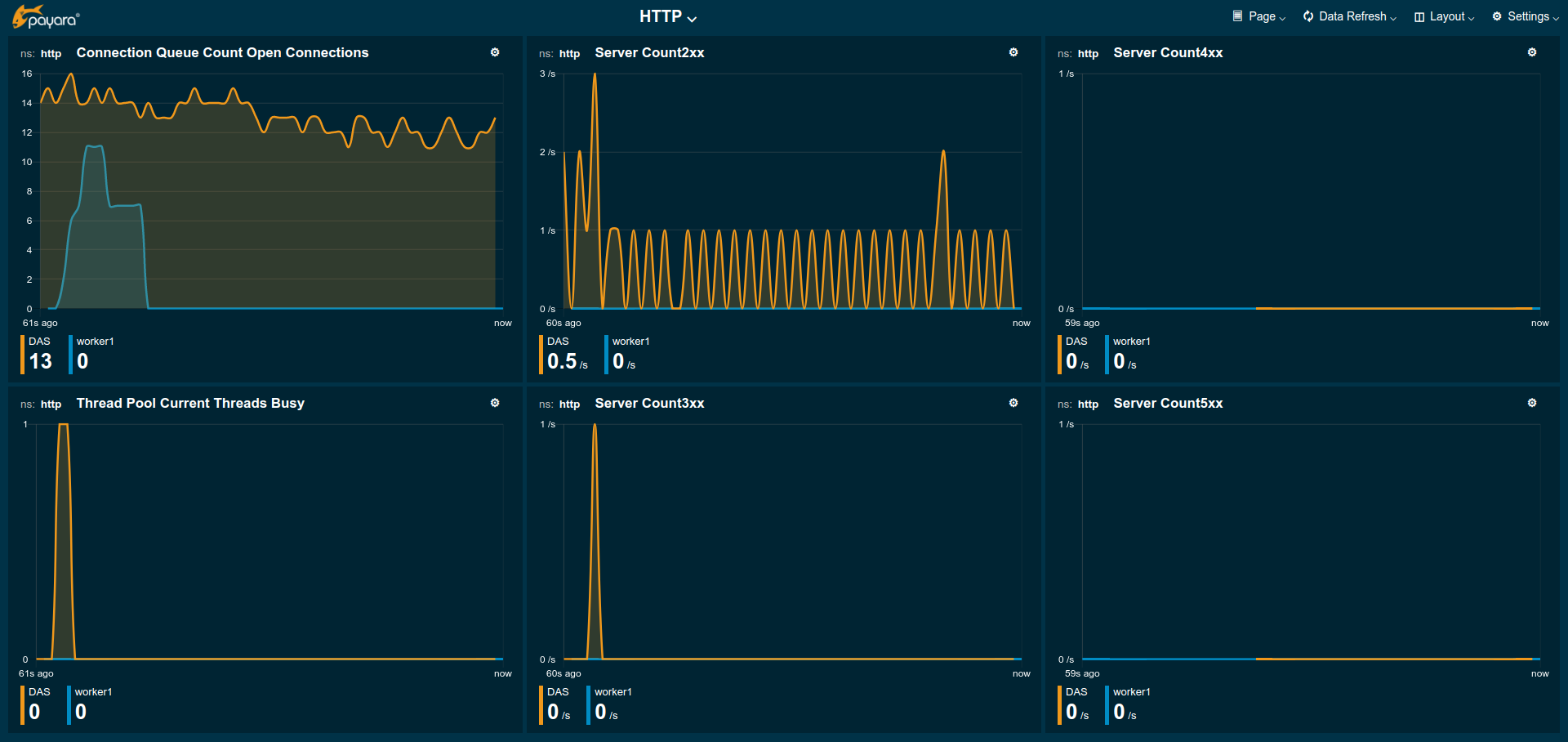Open settings gear of Connection Queue widget
This screenshot has height=742, width=1568.
point(495,52)
